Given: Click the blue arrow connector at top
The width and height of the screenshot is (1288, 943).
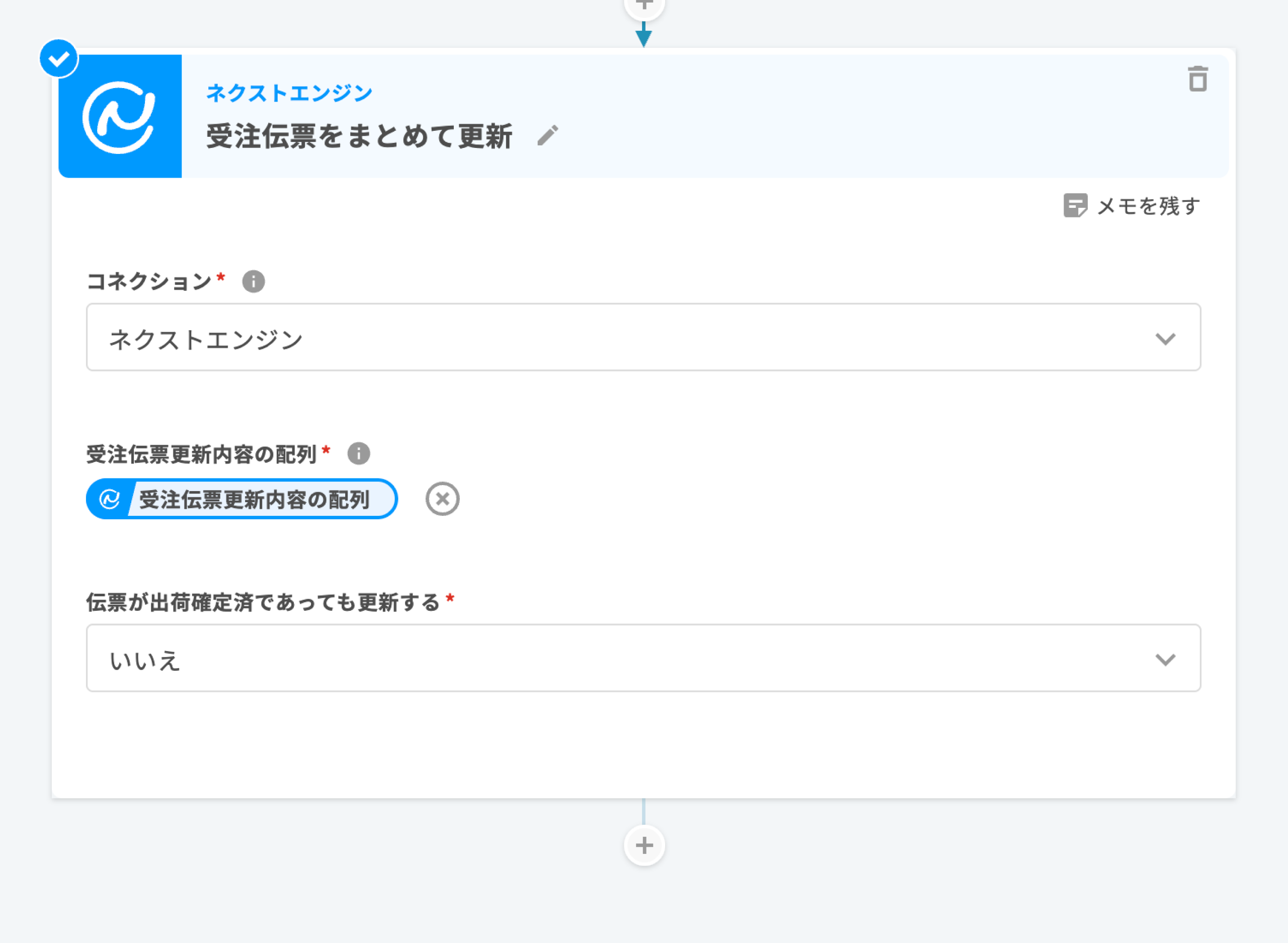Looking at the screenshot, I should pos(643,36).
